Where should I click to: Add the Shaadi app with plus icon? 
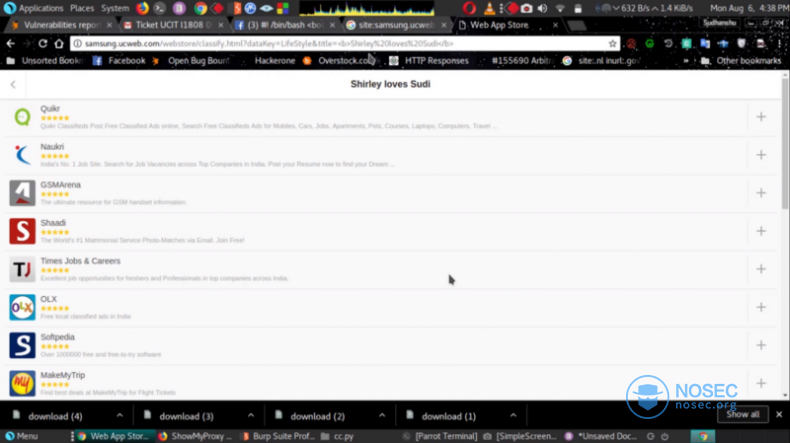pos(761,231)
